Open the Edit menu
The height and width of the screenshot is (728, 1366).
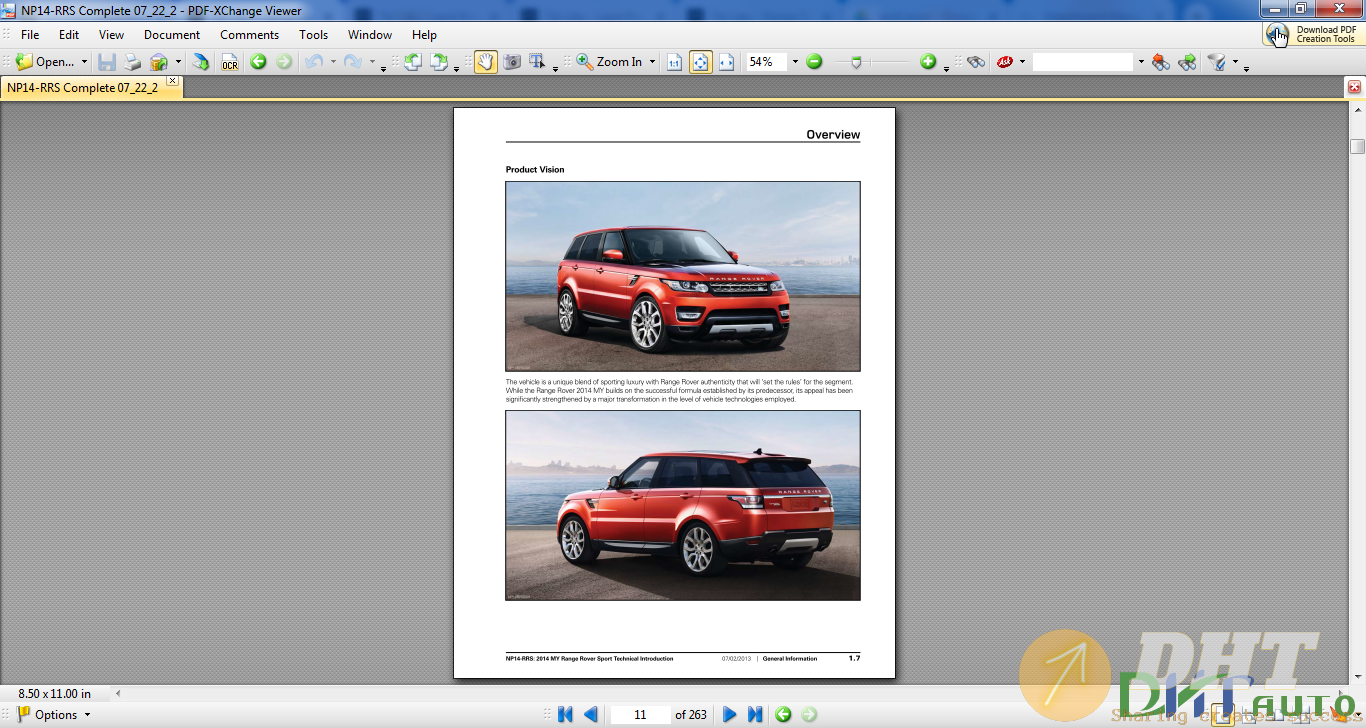click(69, 34)
